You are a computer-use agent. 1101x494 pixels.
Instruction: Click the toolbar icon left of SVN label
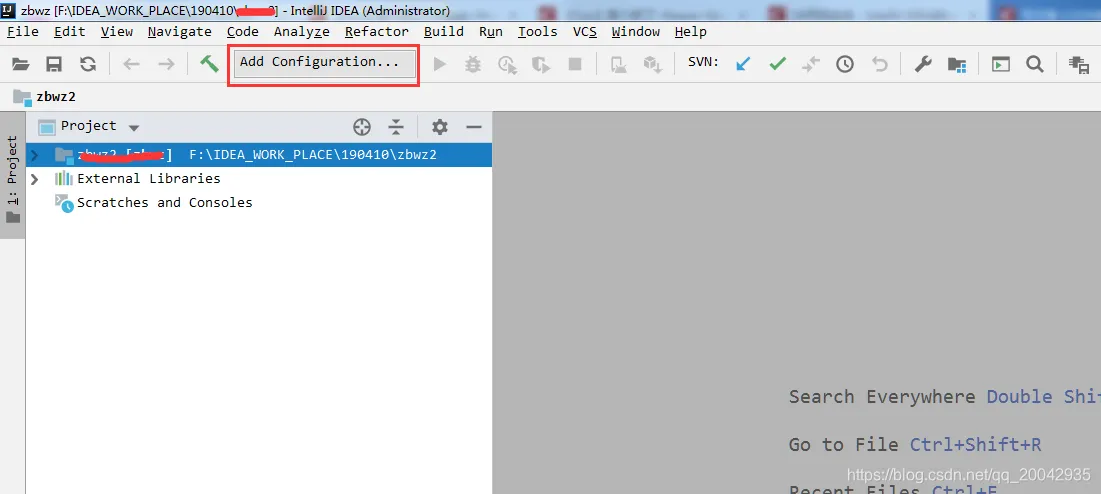653,65
